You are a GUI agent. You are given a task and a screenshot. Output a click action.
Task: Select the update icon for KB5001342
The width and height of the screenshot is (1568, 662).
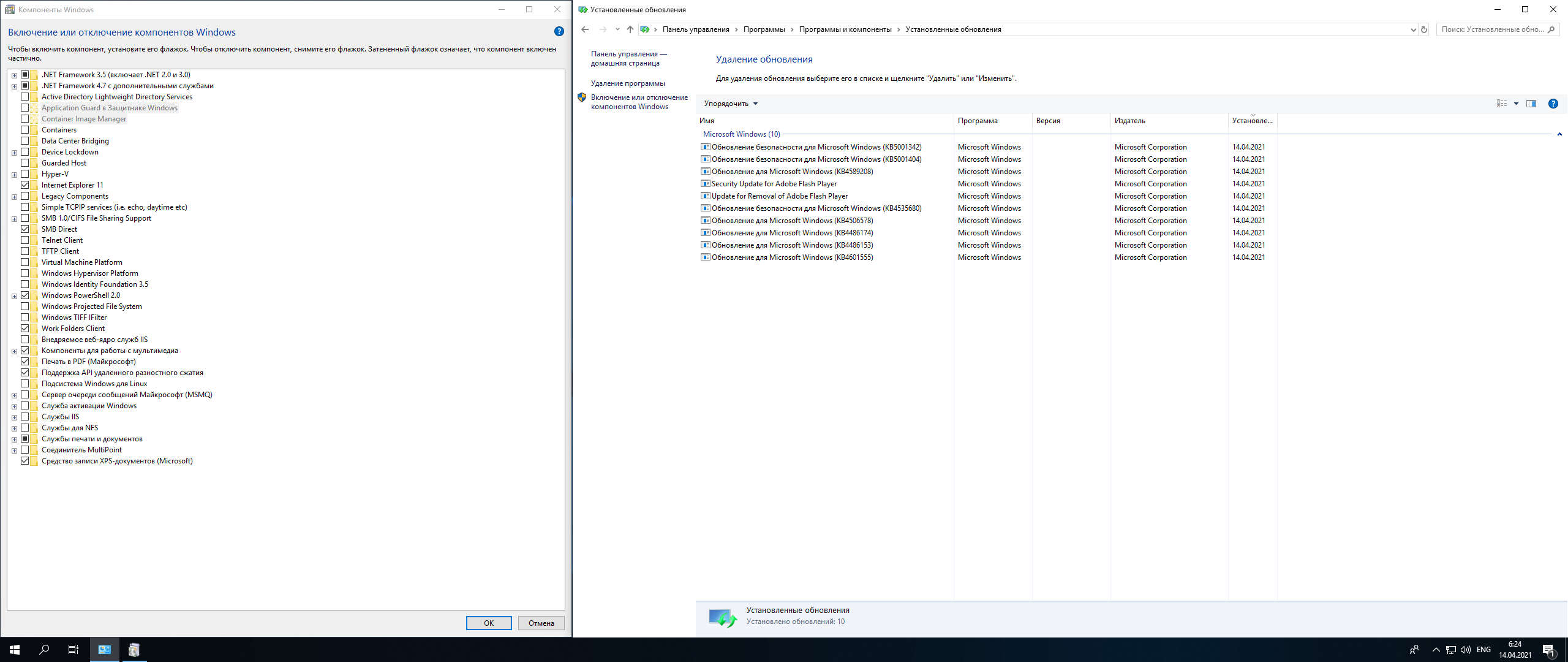point(706,147)
